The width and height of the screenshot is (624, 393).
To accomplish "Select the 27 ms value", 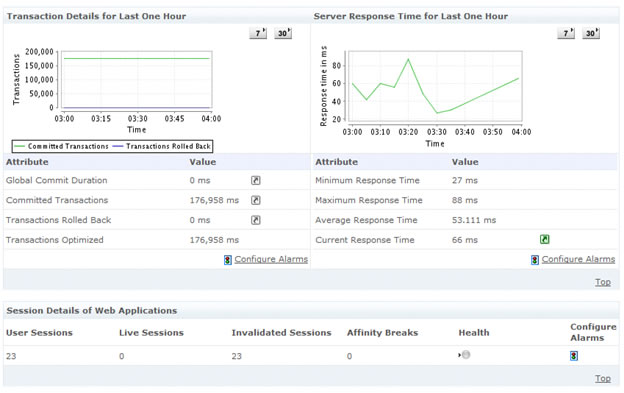I will click(x=464, y=181).
